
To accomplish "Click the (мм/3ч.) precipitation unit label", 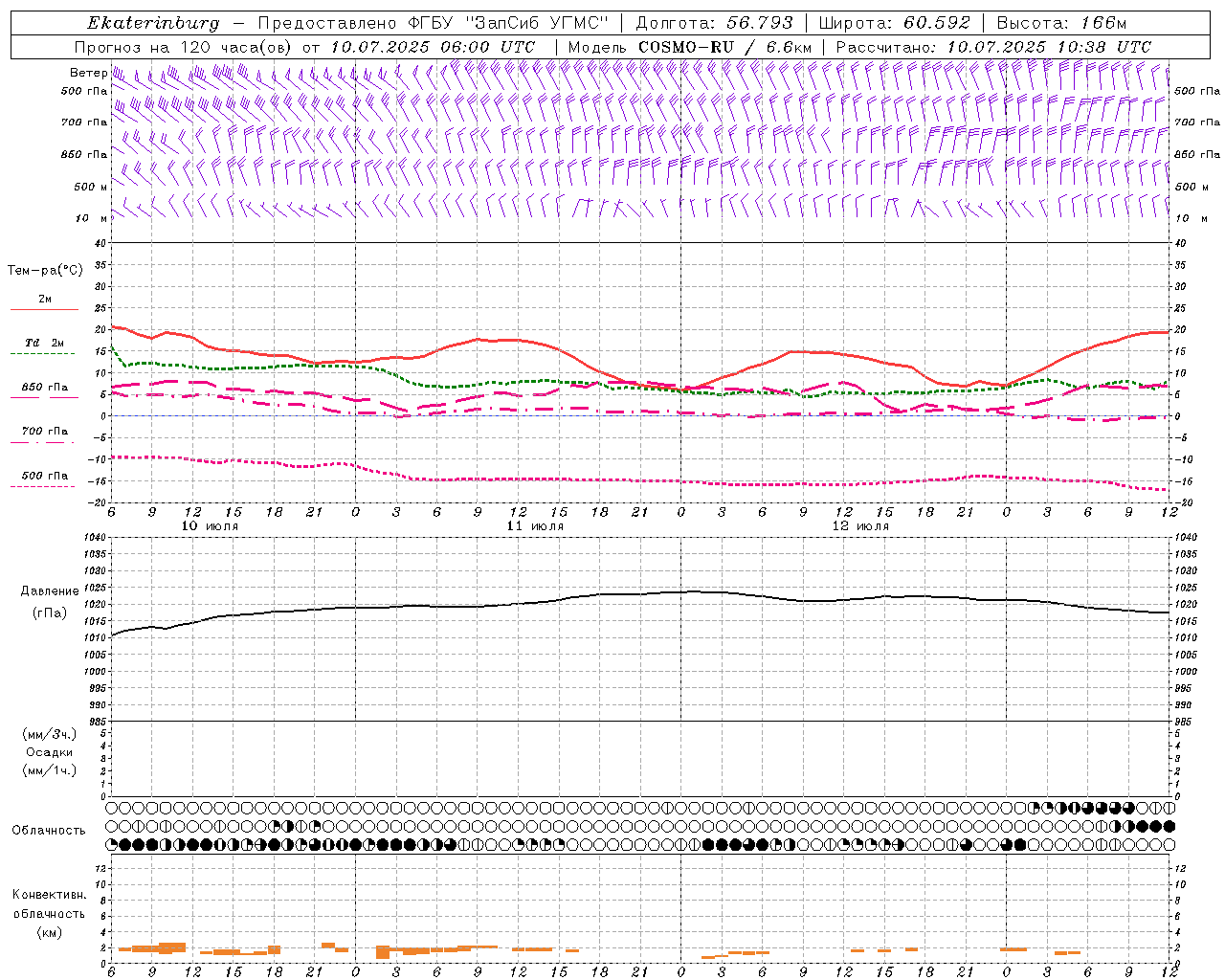I will point(49,734).
